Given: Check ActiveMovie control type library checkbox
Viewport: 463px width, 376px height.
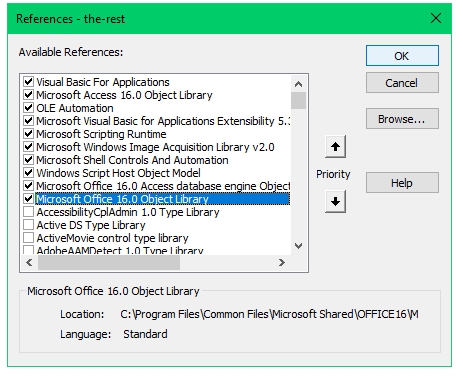Looking at the screenshot, I should 28,238.
